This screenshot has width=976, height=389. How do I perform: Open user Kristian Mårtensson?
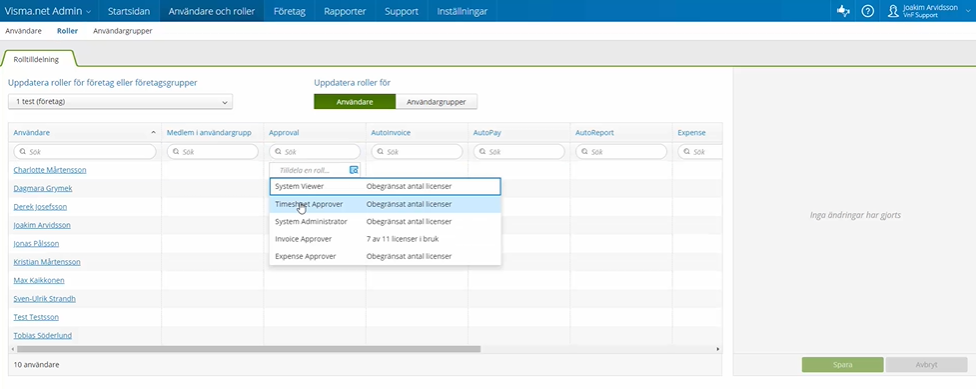47,262
